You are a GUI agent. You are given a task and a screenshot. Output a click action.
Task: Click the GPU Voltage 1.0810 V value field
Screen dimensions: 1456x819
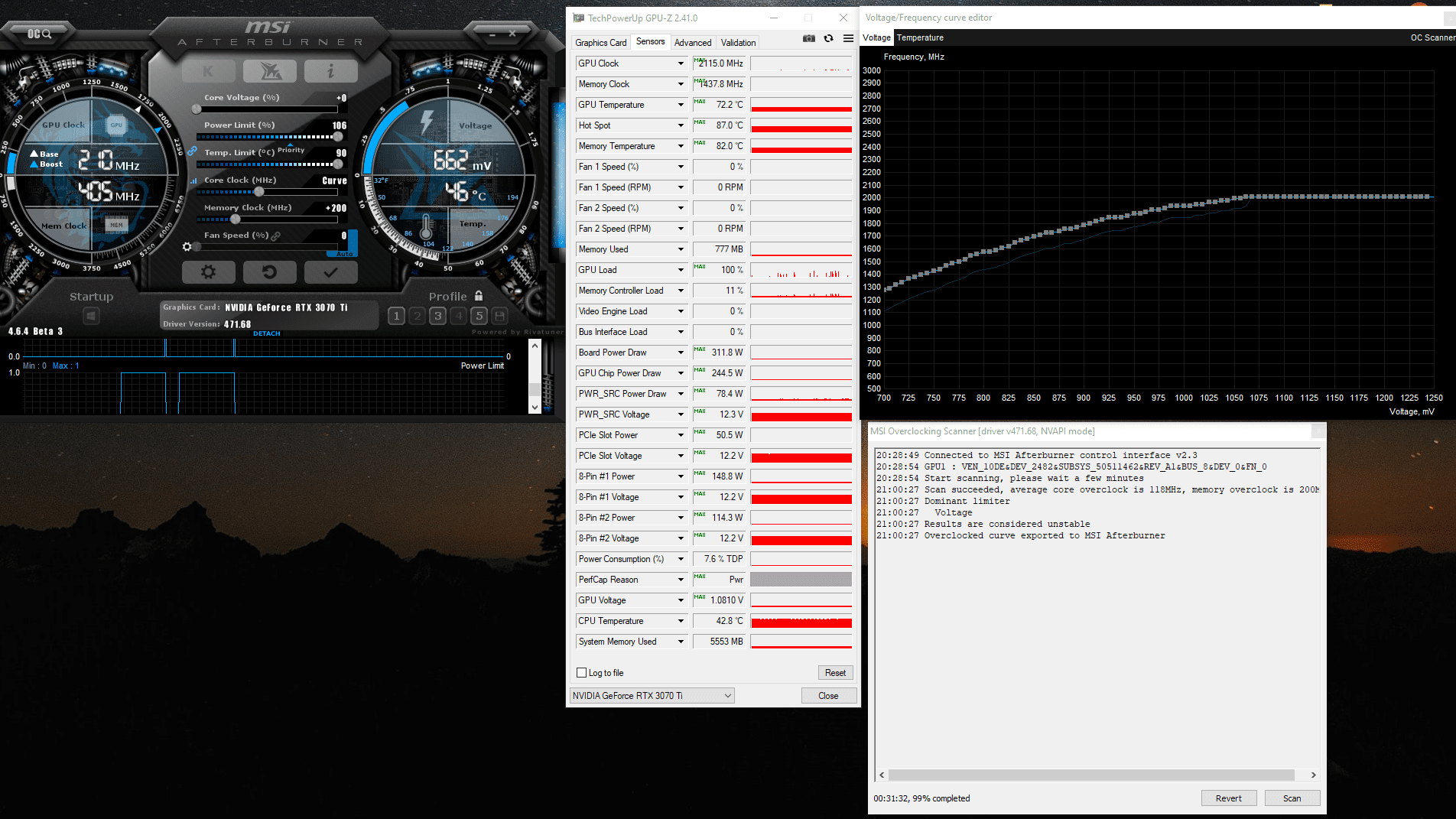click(x=718, y=600)
